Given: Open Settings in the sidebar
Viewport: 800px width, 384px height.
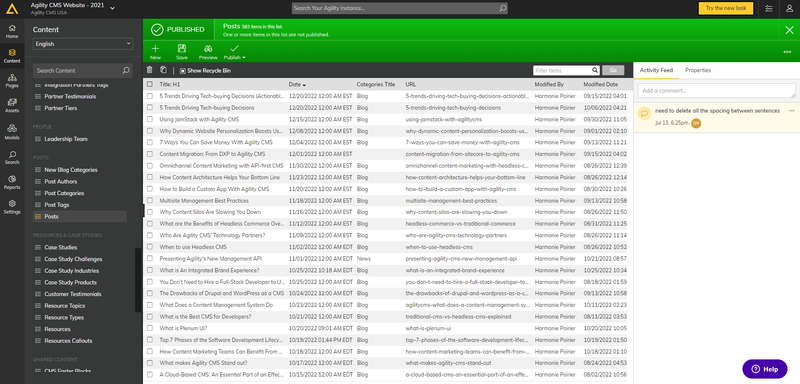Looking at the screenshot, I should (12, 207).
